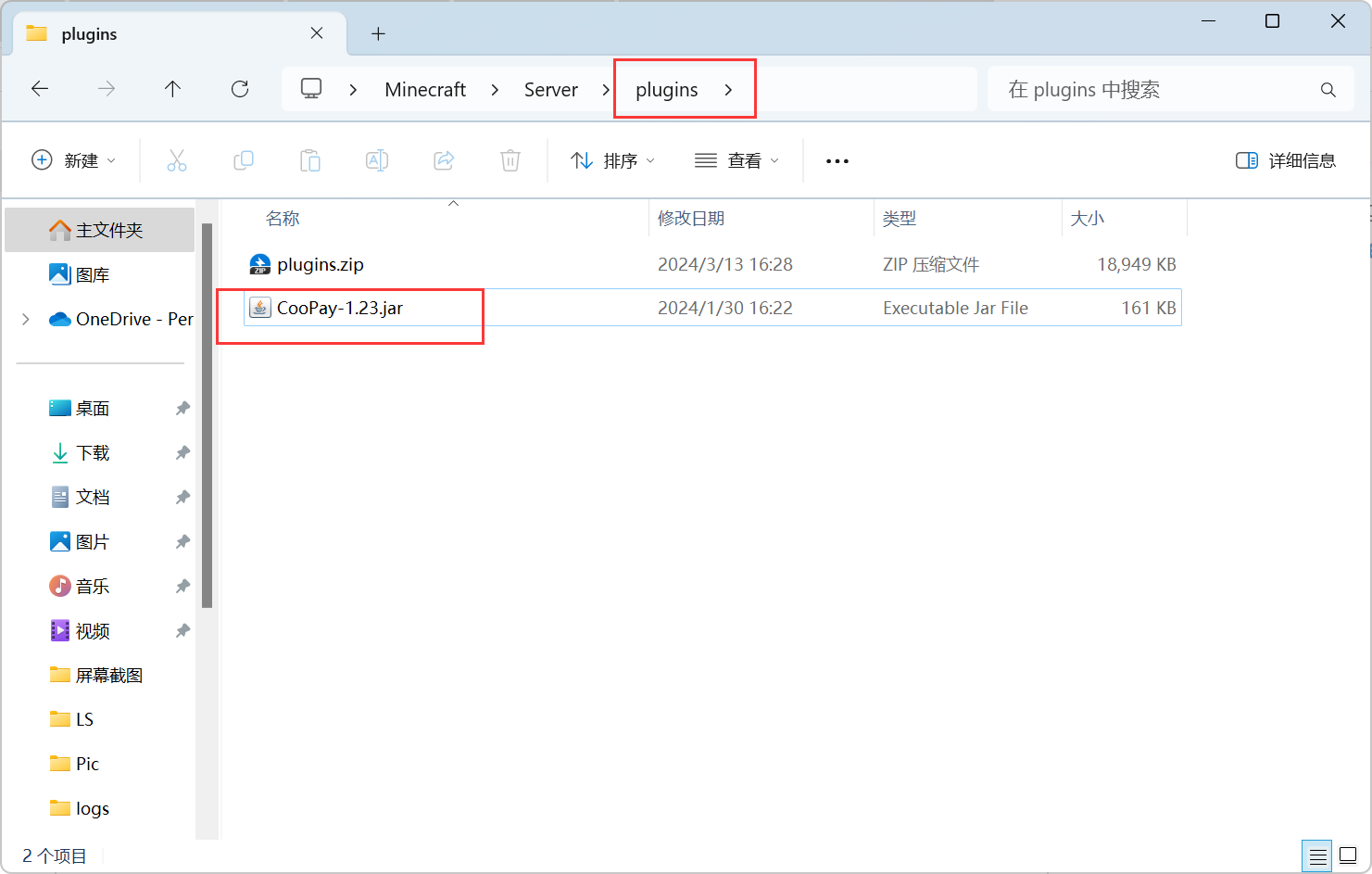Select the plugins window tab

(x=180, y=33)
